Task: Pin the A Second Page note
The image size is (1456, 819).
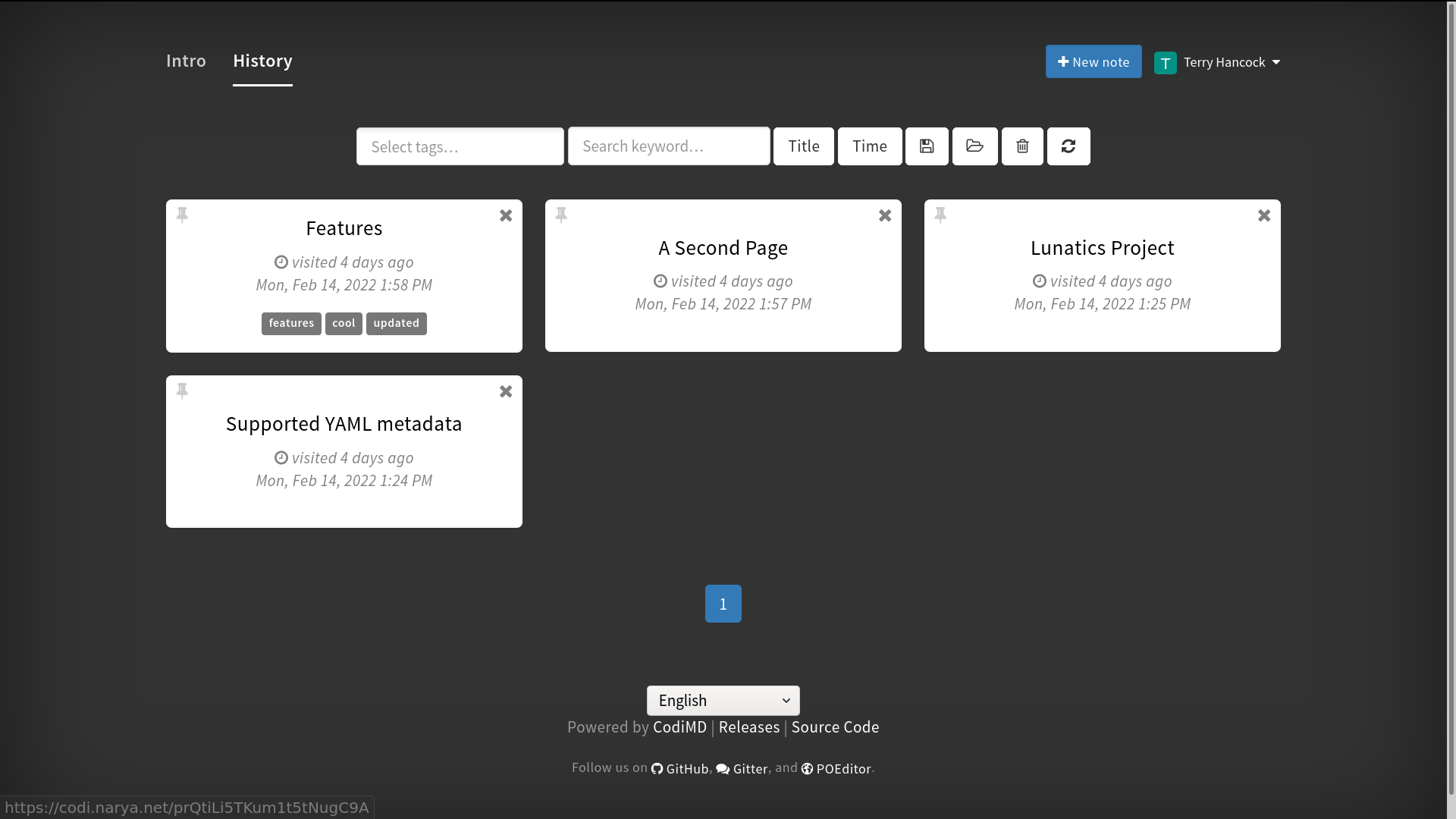Action: coord(561,215)
